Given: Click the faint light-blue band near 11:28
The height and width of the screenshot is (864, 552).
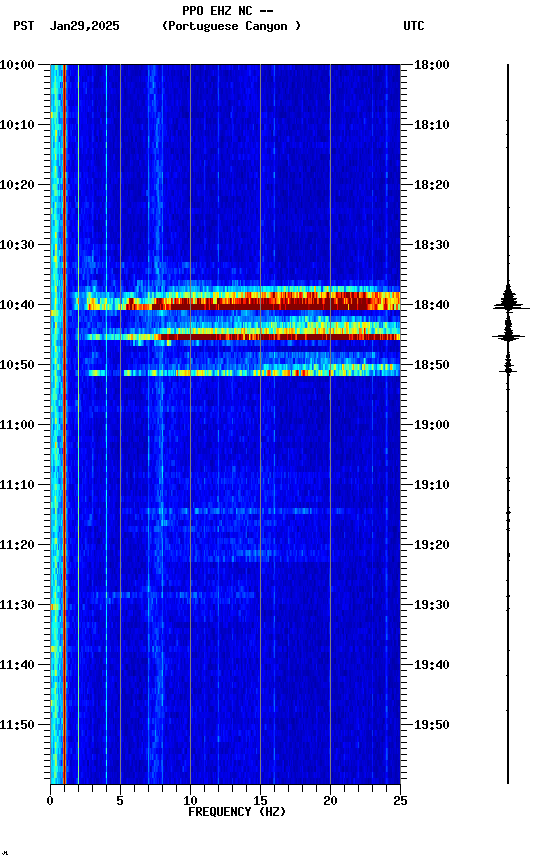Looking at the screenshot, I should pyautogui.click(x=171, y=595).
